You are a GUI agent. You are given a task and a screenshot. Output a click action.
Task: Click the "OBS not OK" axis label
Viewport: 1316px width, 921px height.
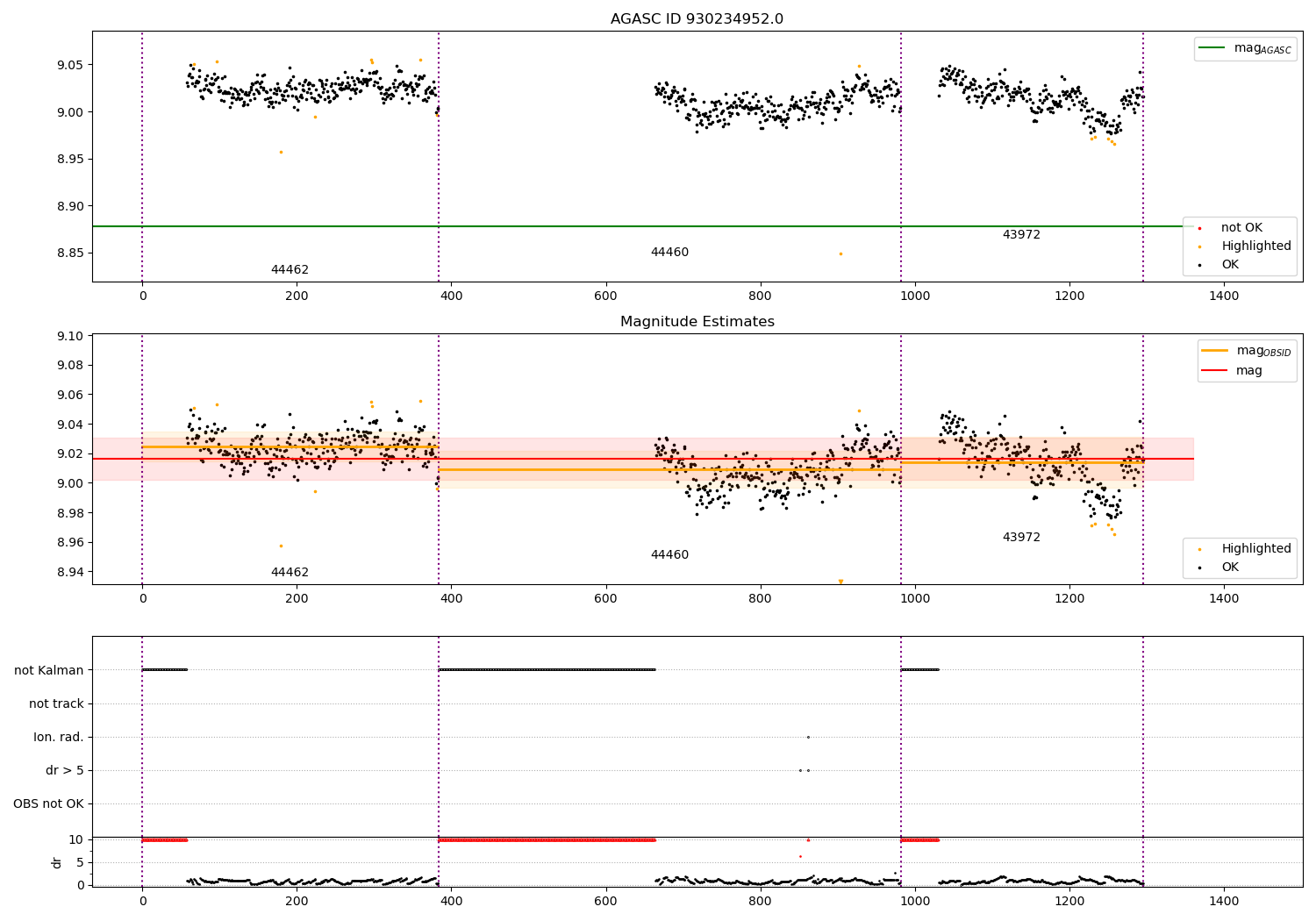[x=48, y=803]
